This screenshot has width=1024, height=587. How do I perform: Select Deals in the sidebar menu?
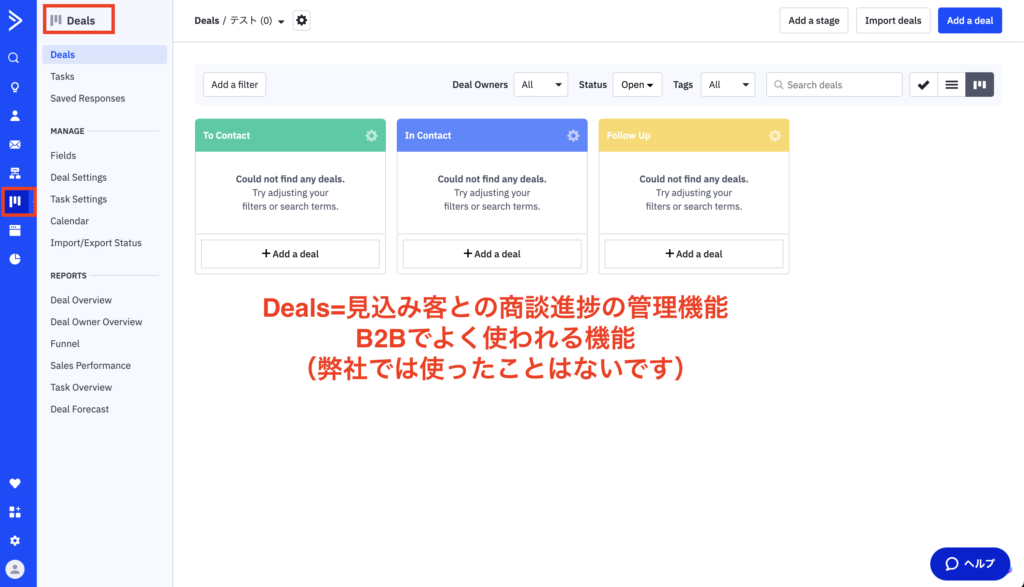click(104, 54)
